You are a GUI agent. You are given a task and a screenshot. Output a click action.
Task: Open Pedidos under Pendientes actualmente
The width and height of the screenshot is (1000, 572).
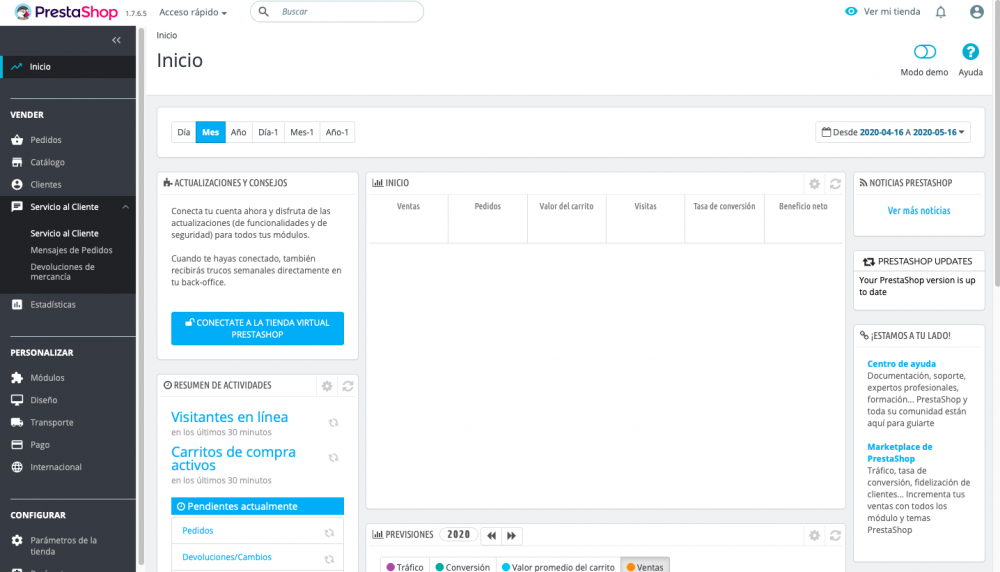coord(198,531)
